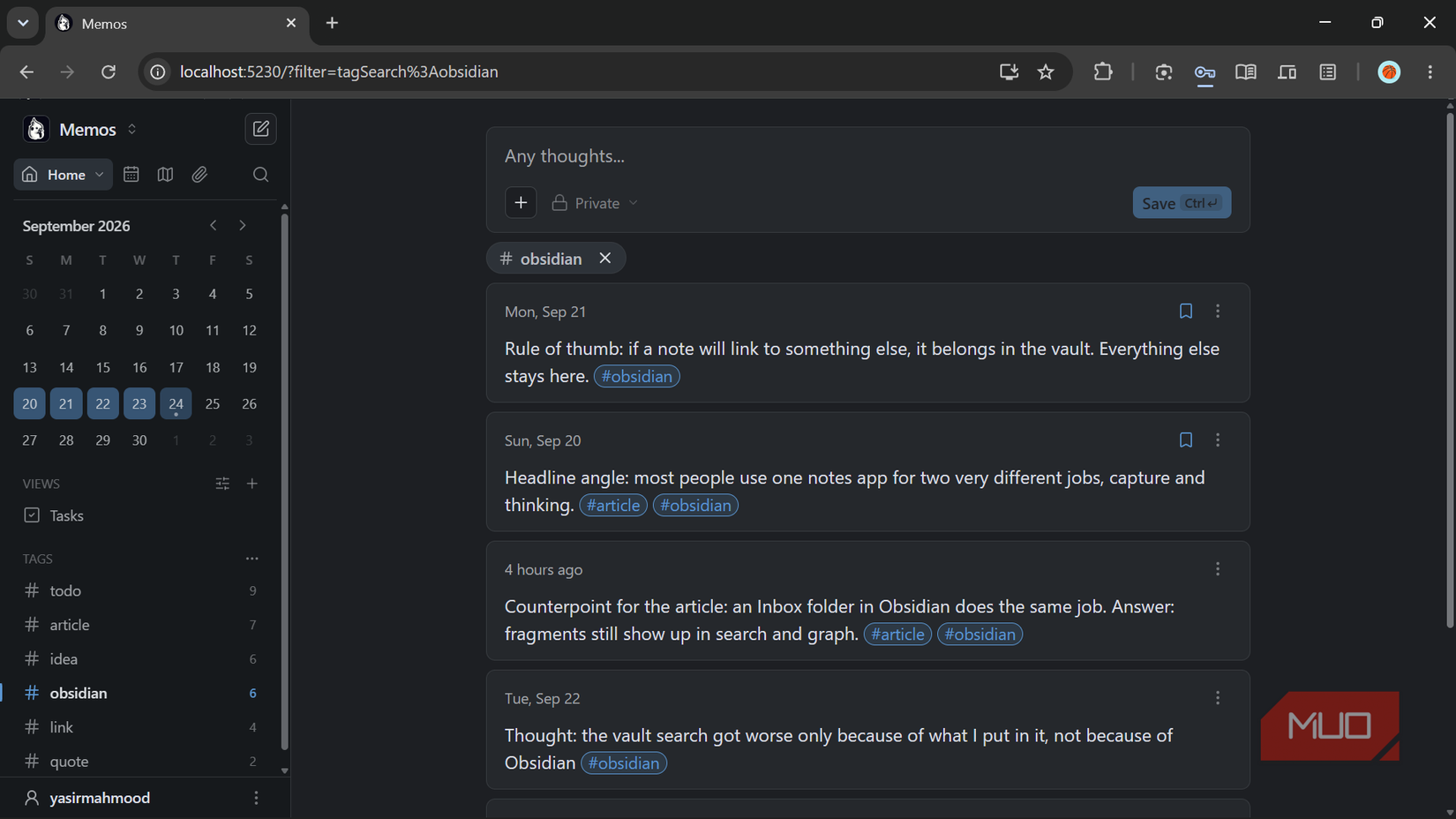Go to previous month in calendar

[x=214, y=226]
